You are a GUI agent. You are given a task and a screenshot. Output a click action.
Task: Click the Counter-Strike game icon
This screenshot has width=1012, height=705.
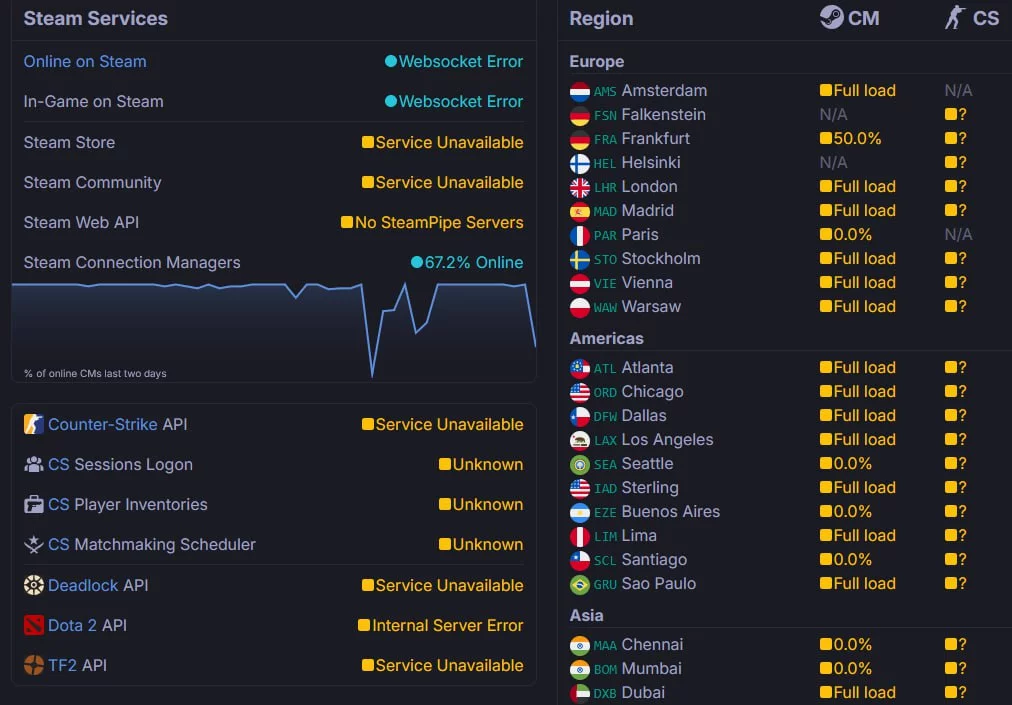(34, 424)
